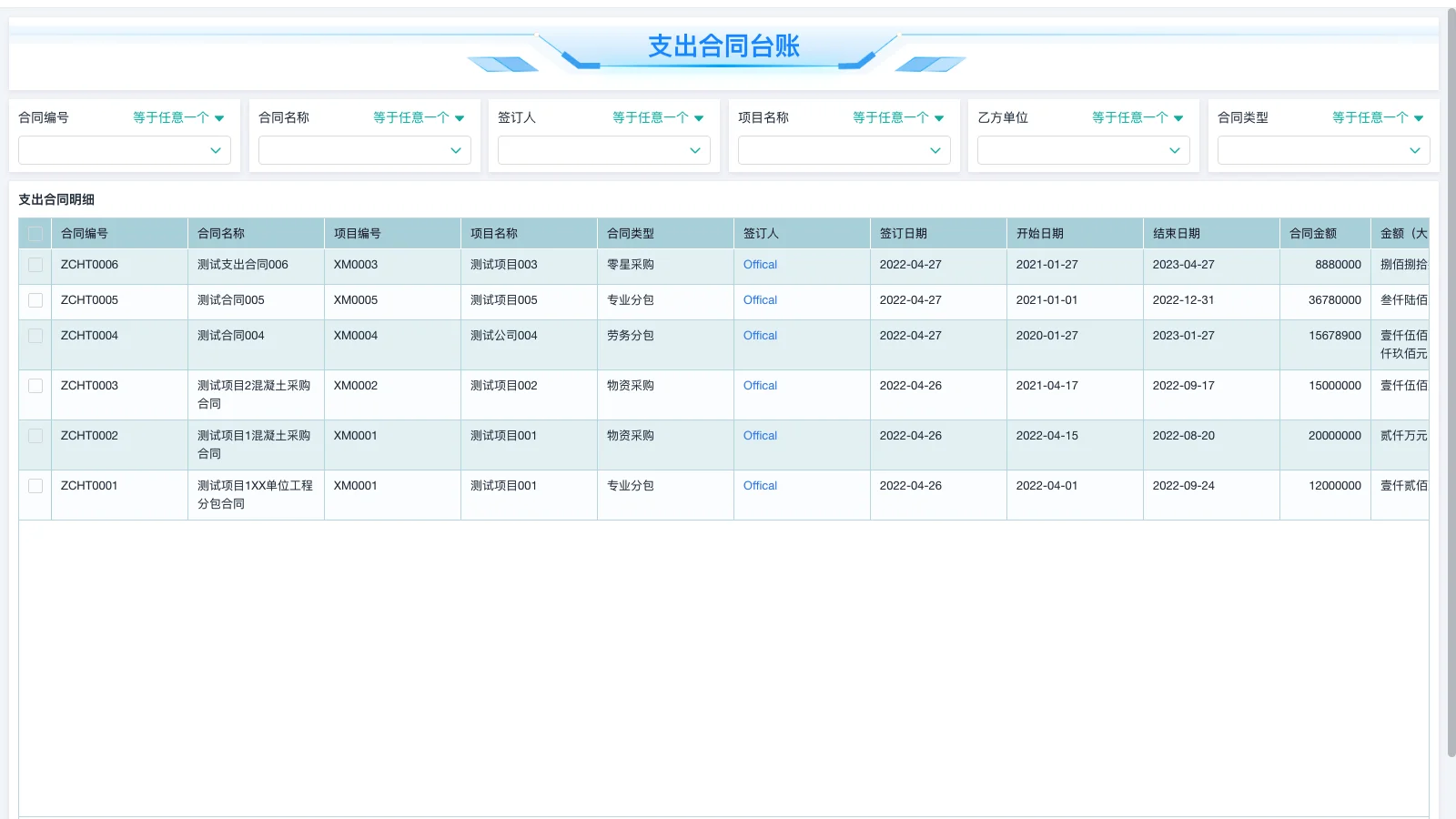Image resolution: width=1456 pixels, height=819 pixels.
Task: Open the 合同类型 filter dropdown
Action: click(1322, 150)
